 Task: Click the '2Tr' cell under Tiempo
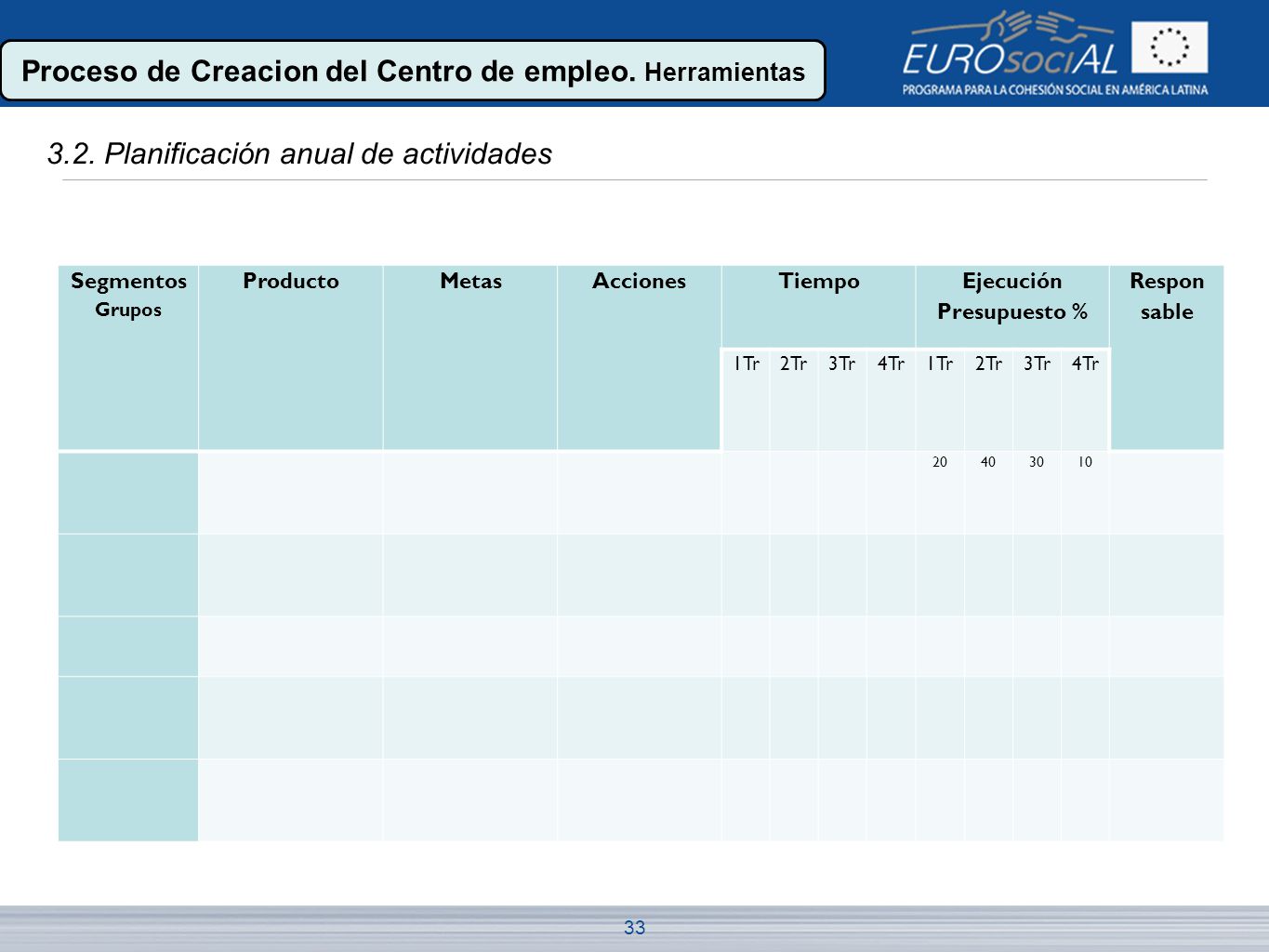pos(794,400)
